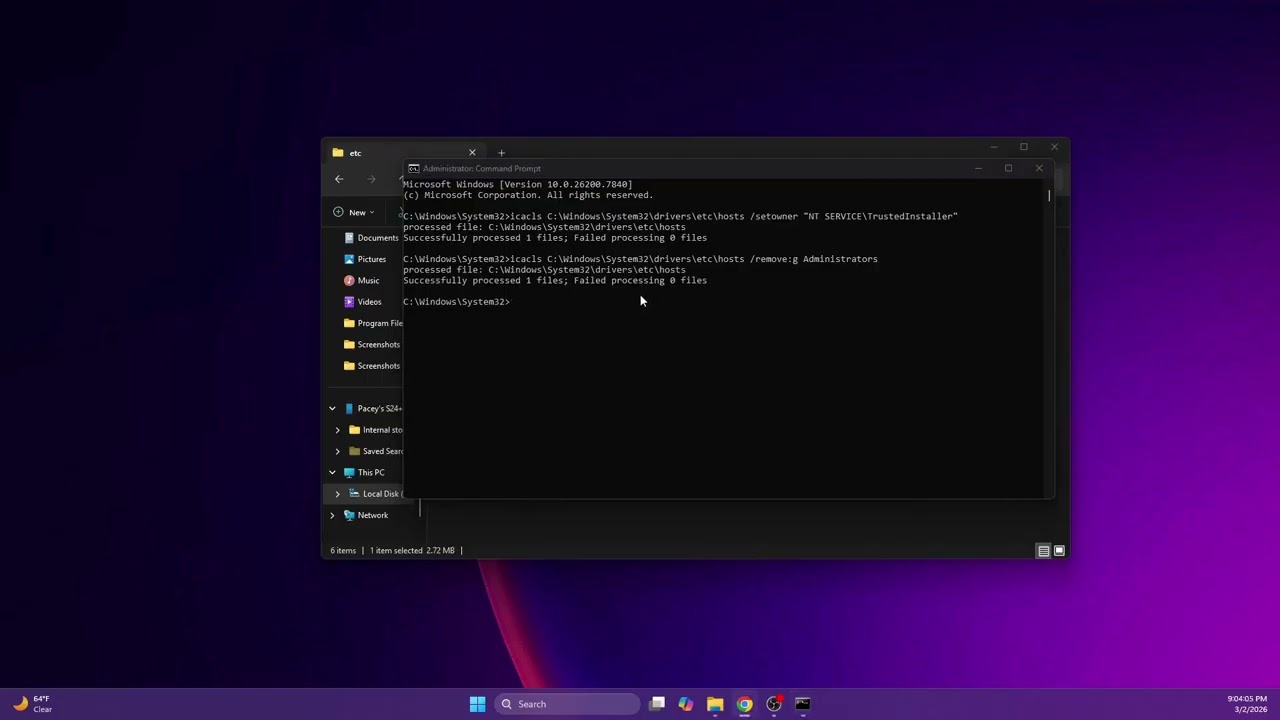This screenshot has height=720, width=1280.
Task: Switch to OBS Studio in the taskbar
Action: click(773, 704)
